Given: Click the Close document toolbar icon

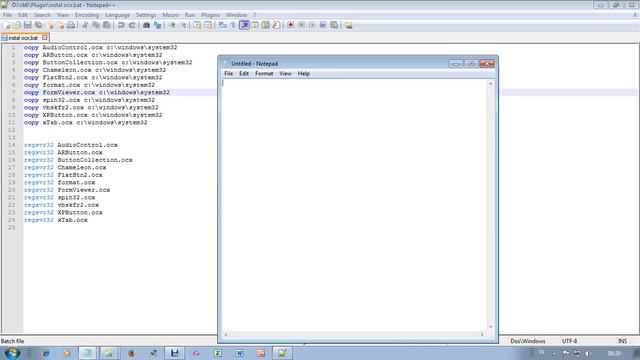Looking at the screenshot, I should (51, 25).
